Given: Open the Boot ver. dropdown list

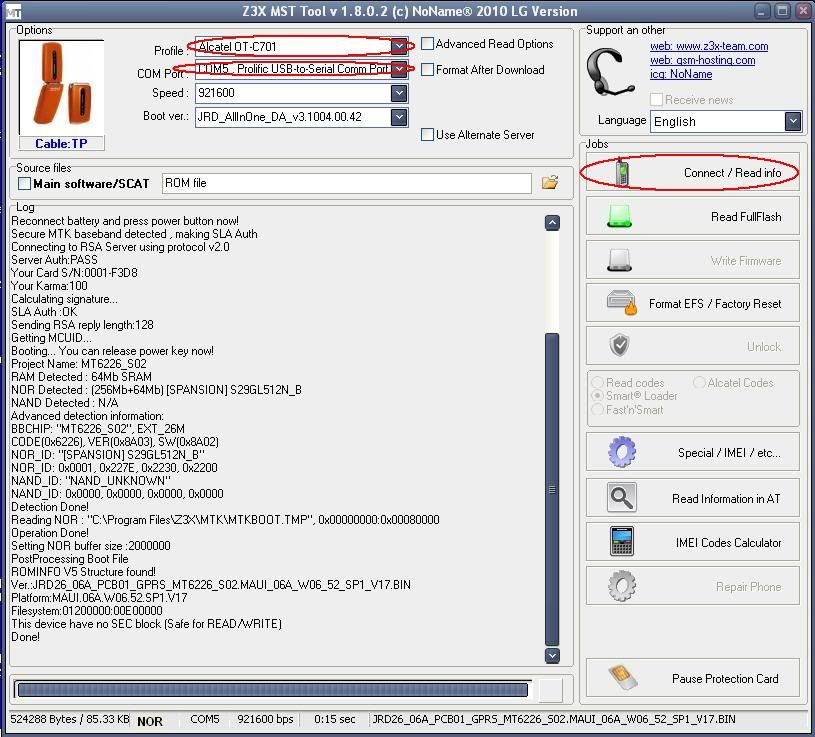Looking at the screenshot, I should [x=399, y=117].
